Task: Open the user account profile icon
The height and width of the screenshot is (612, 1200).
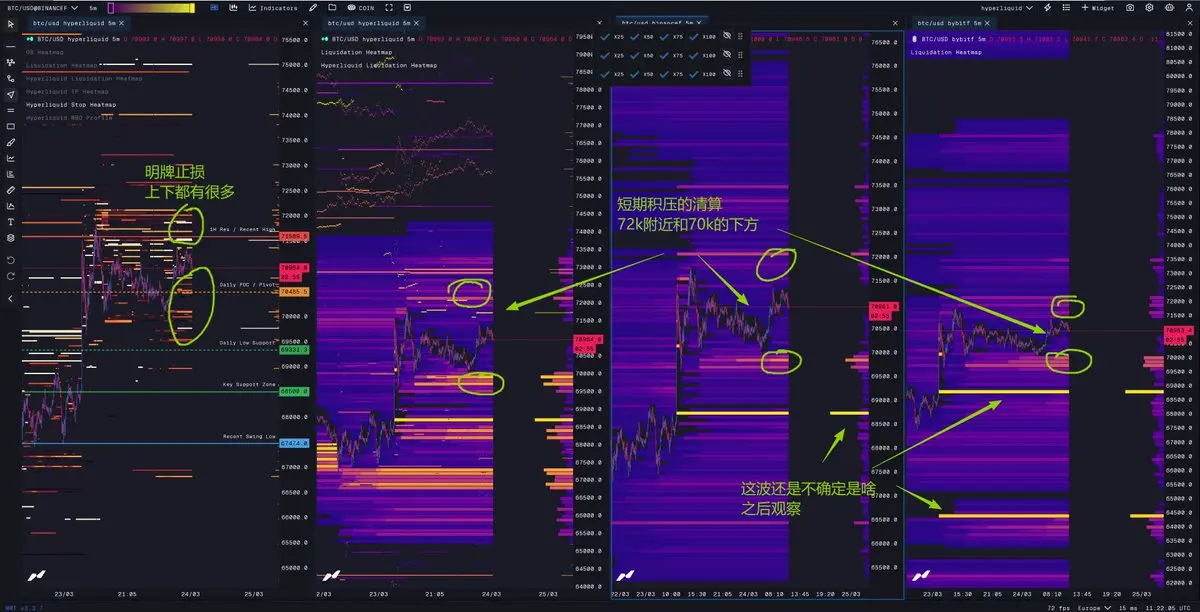Action: [x=1188, y=8]
